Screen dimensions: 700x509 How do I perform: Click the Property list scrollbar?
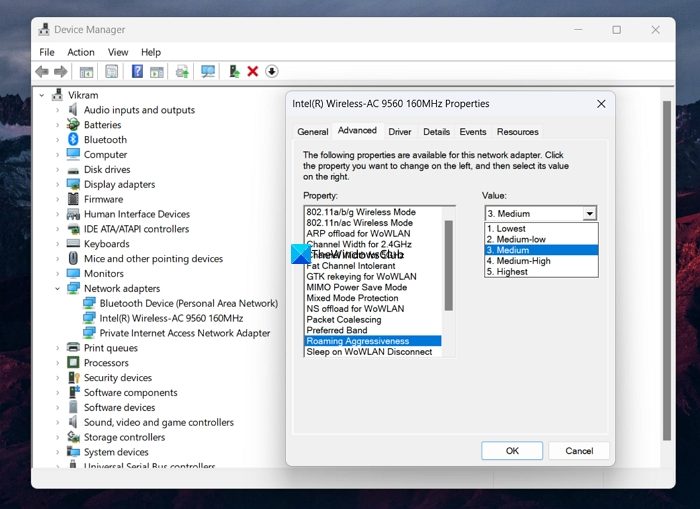tap(449, 265)
